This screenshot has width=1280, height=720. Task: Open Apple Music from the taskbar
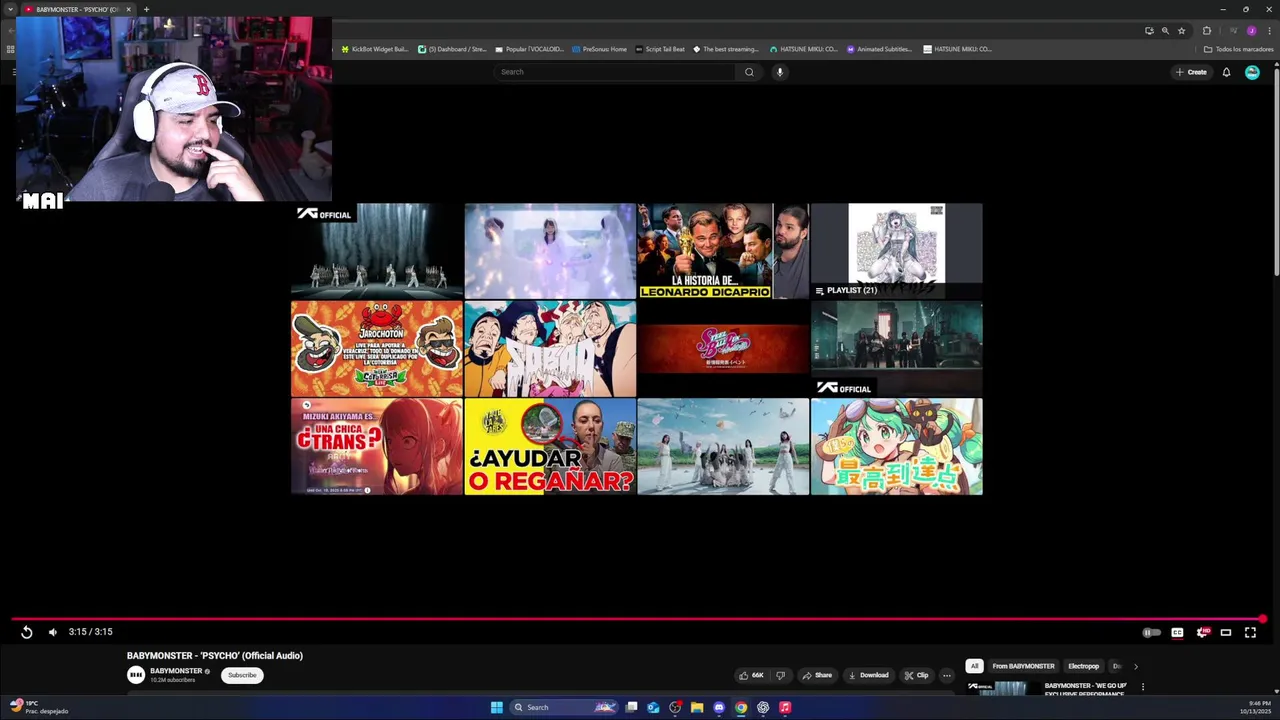point(785,707)
